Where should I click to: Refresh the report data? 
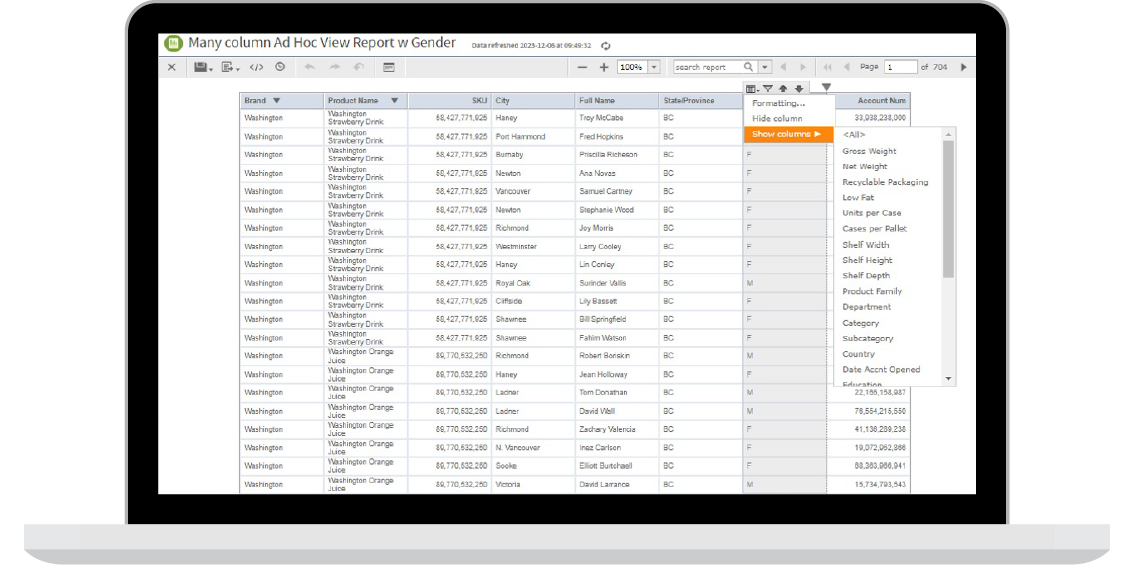coord(606,46)
